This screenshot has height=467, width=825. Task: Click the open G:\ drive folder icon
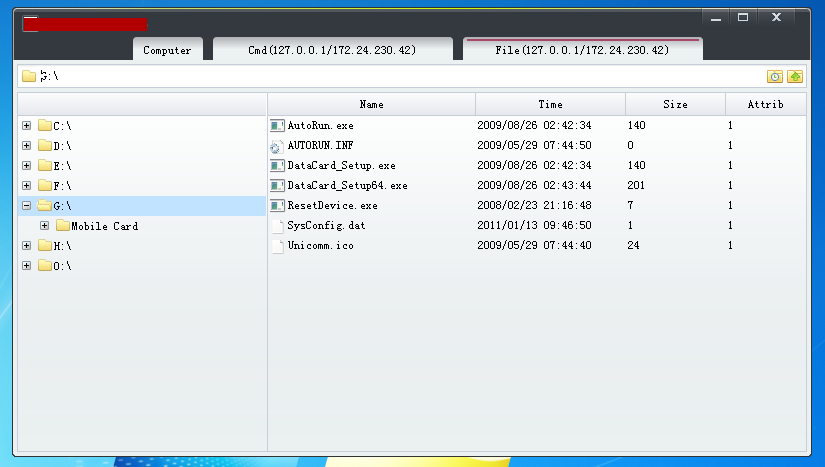(x=45, y=205)
